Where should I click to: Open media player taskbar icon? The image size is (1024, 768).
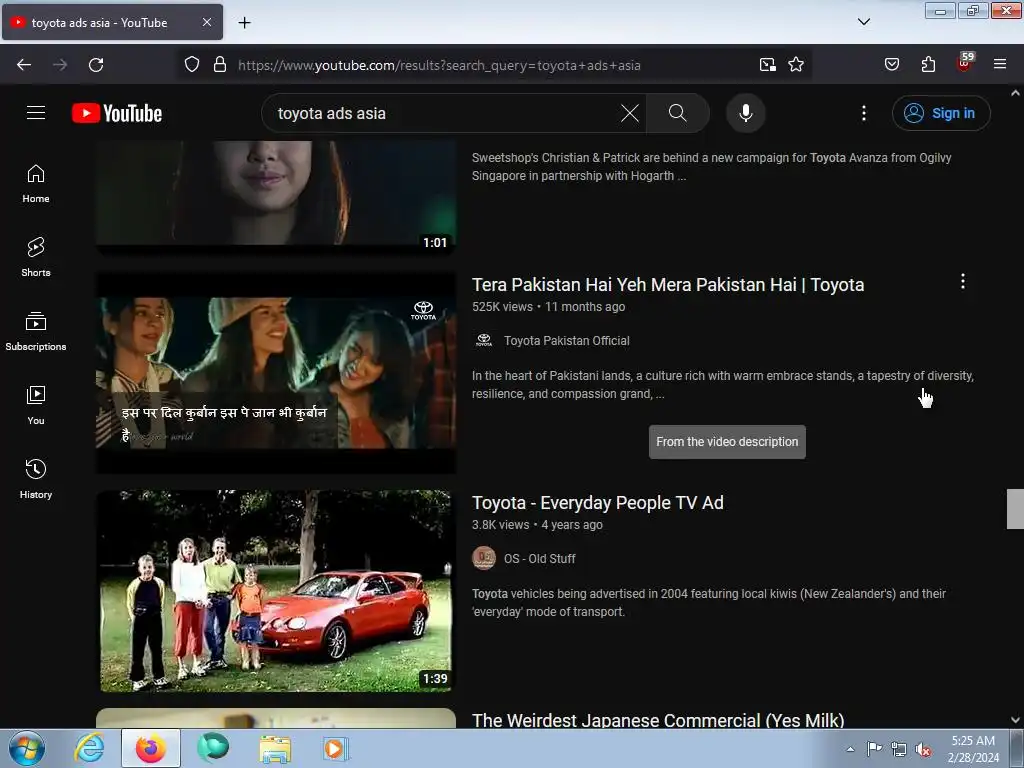[336, 748]
